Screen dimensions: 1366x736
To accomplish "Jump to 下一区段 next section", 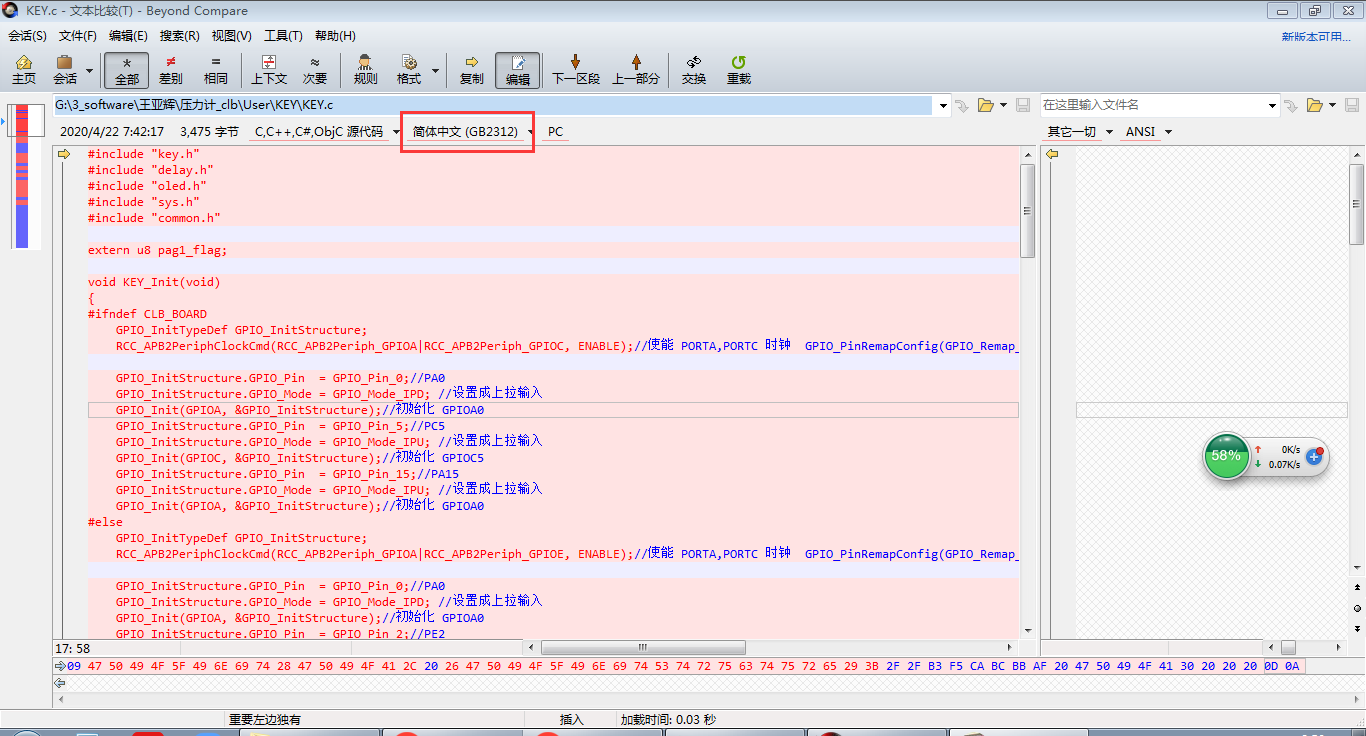I will point(575,70).
